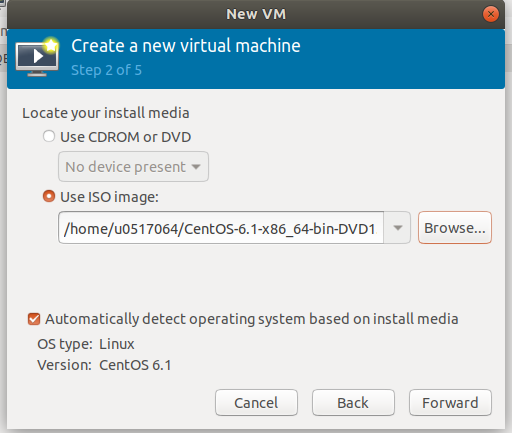Close the New VM dialog window

[490, 14]
